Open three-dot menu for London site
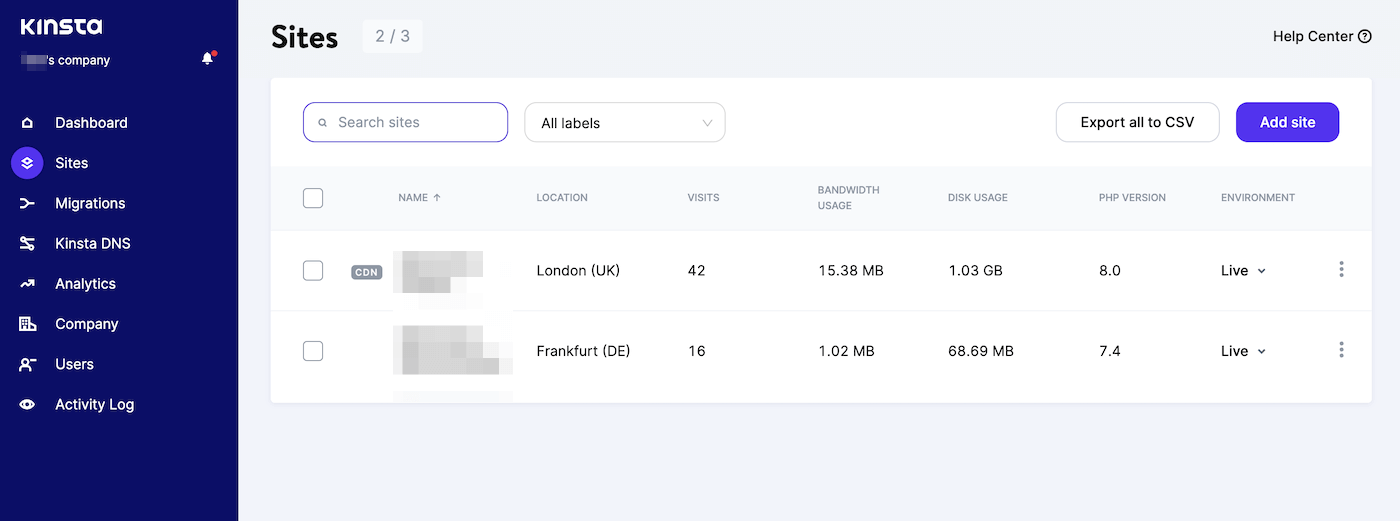Screen dimensions: 1400x521 click(1341, 269)
